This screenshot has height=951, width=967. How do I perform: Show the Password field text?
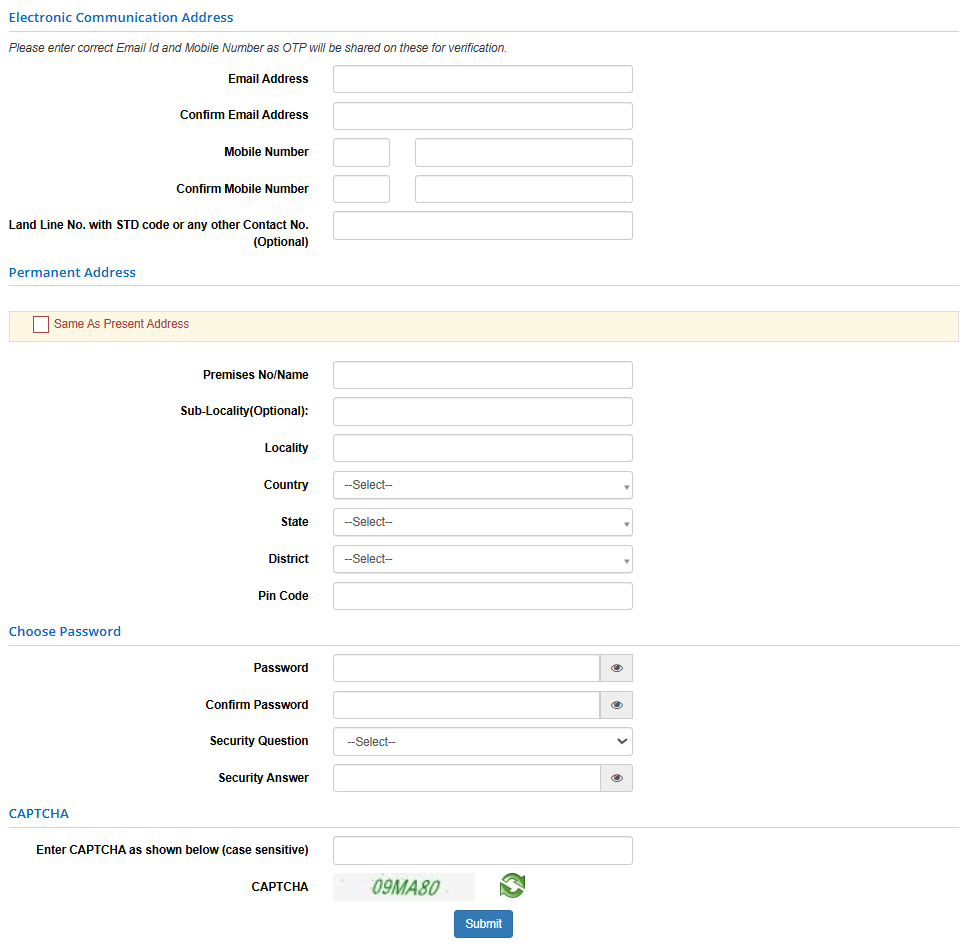click(x=616, y=668)
